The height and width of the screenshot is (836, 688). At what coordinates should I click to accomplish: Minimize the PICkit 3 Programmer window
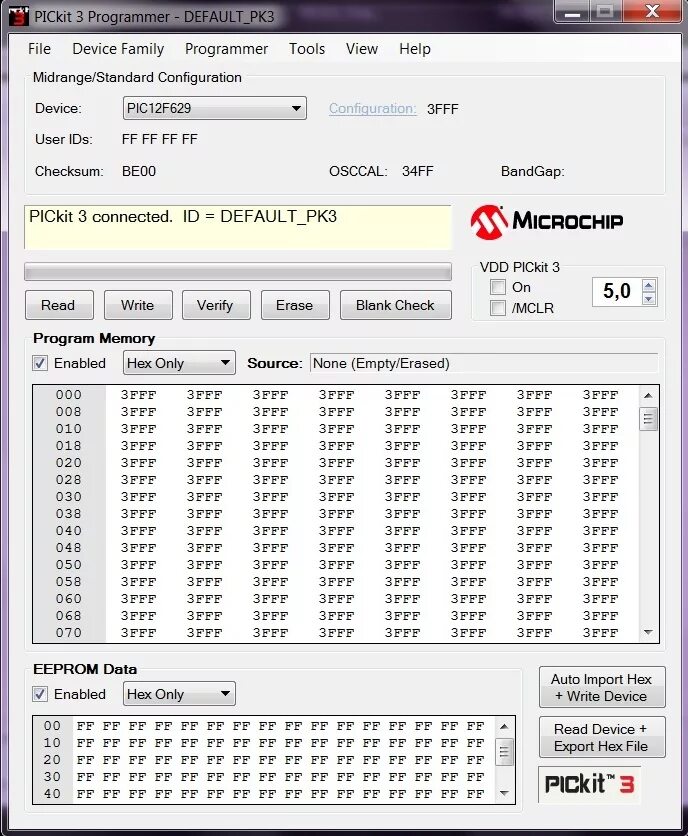point(572,12)
